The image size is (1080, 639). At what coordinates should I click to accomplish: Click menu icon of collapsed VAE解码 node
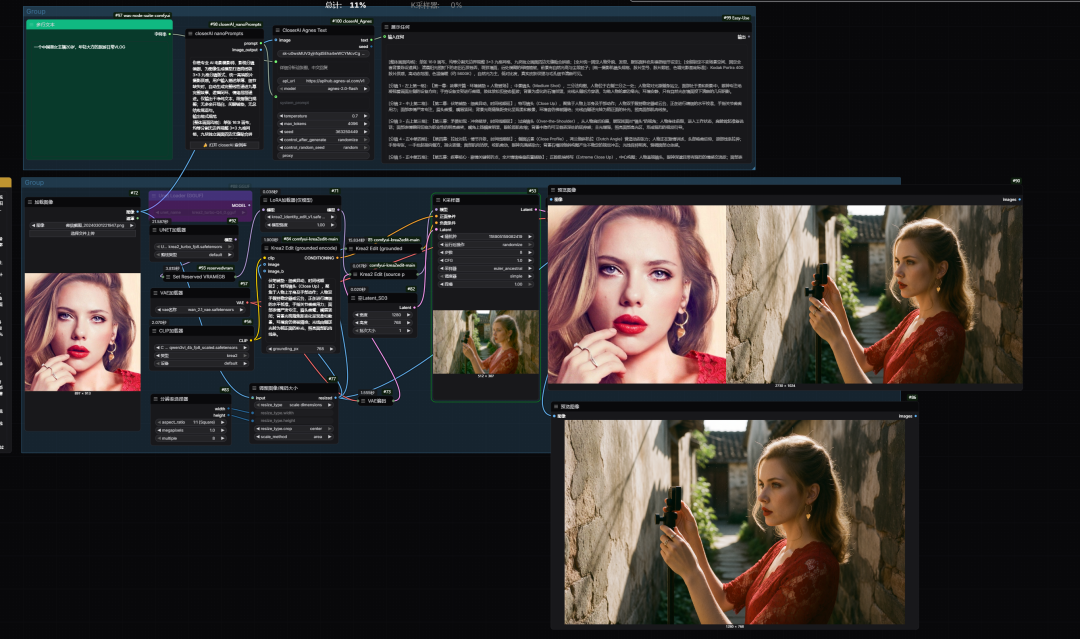click(363, 401)
